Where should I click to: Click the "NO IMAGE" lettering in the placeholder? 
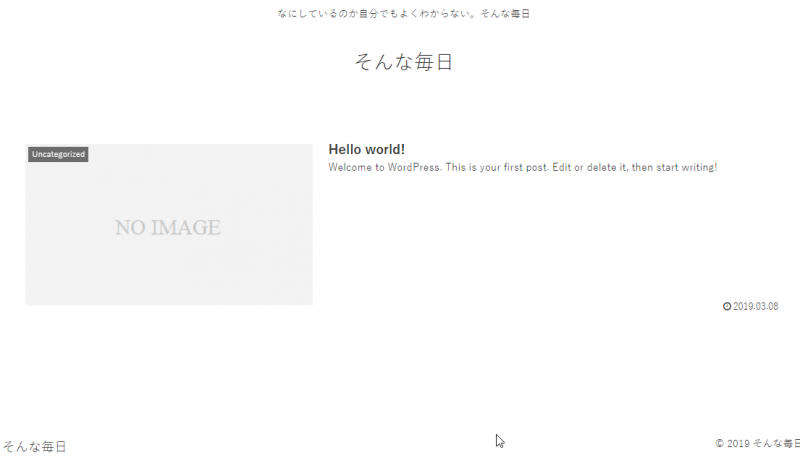pos(168,228)
